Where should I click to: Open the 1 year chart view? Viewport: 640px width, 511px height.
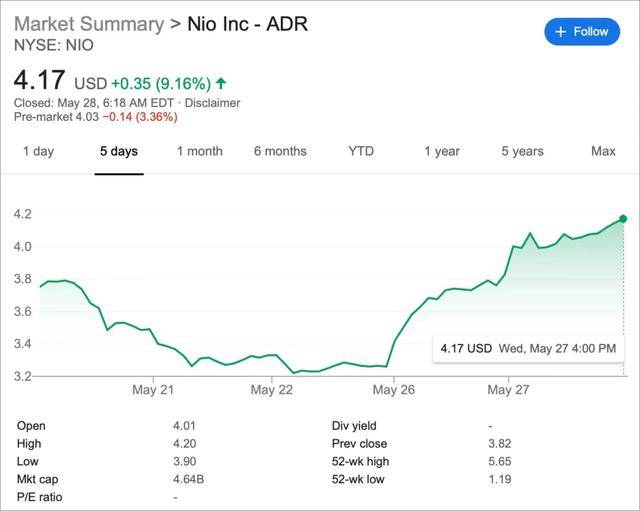click(441, 151)
